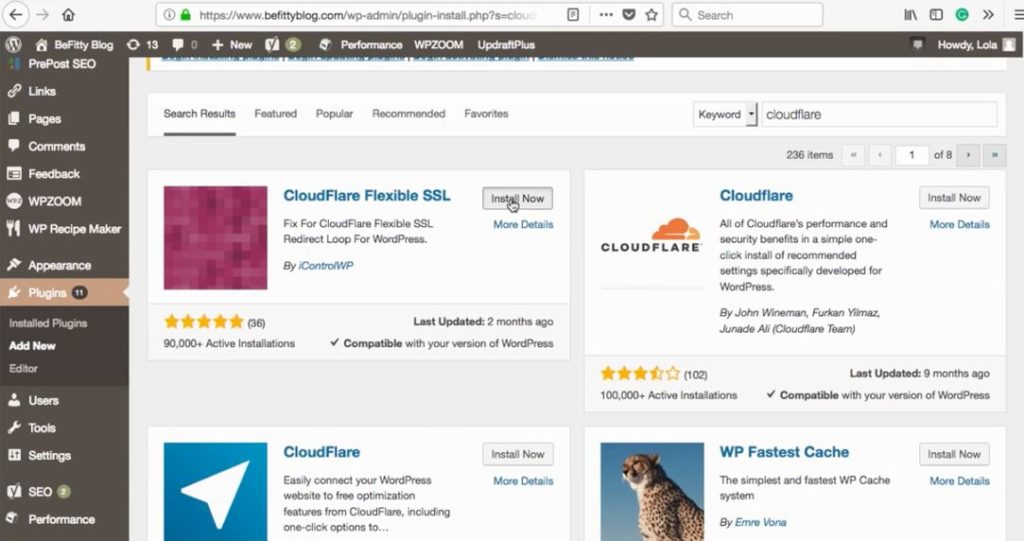Install WP Fastest Cache now
The image size is (1024, 541).
coord(954,454)
